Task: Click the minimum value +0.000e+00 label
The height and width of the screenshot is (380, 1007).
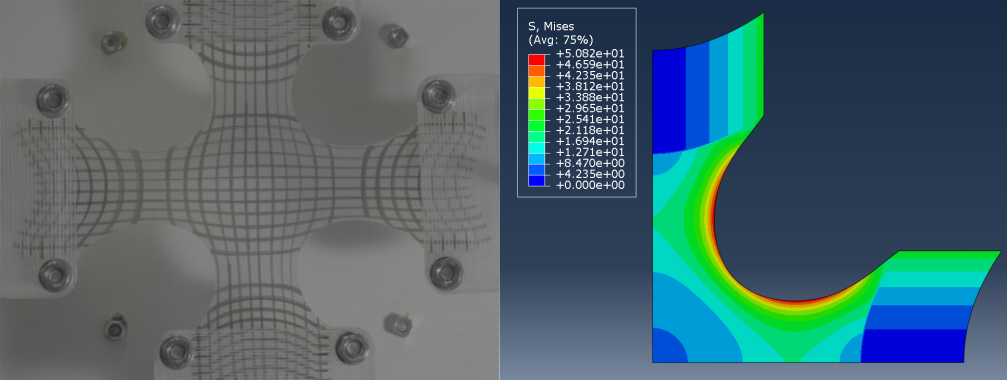Action: coord(590,186)
